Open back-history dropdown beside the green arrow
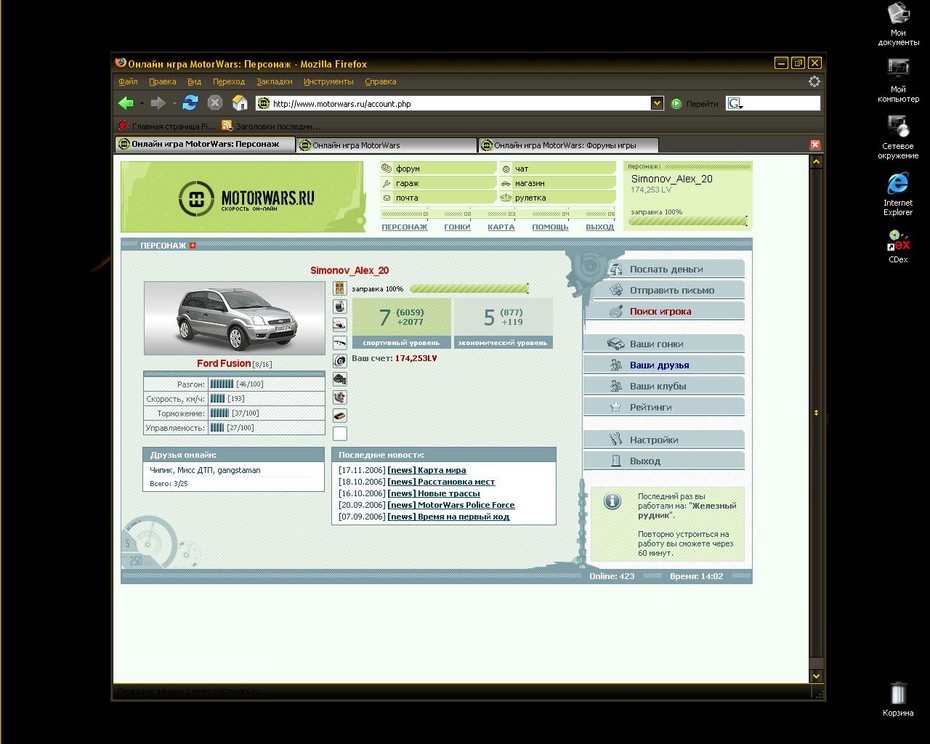This screenshot has width=930, height=744. point(142,104)
